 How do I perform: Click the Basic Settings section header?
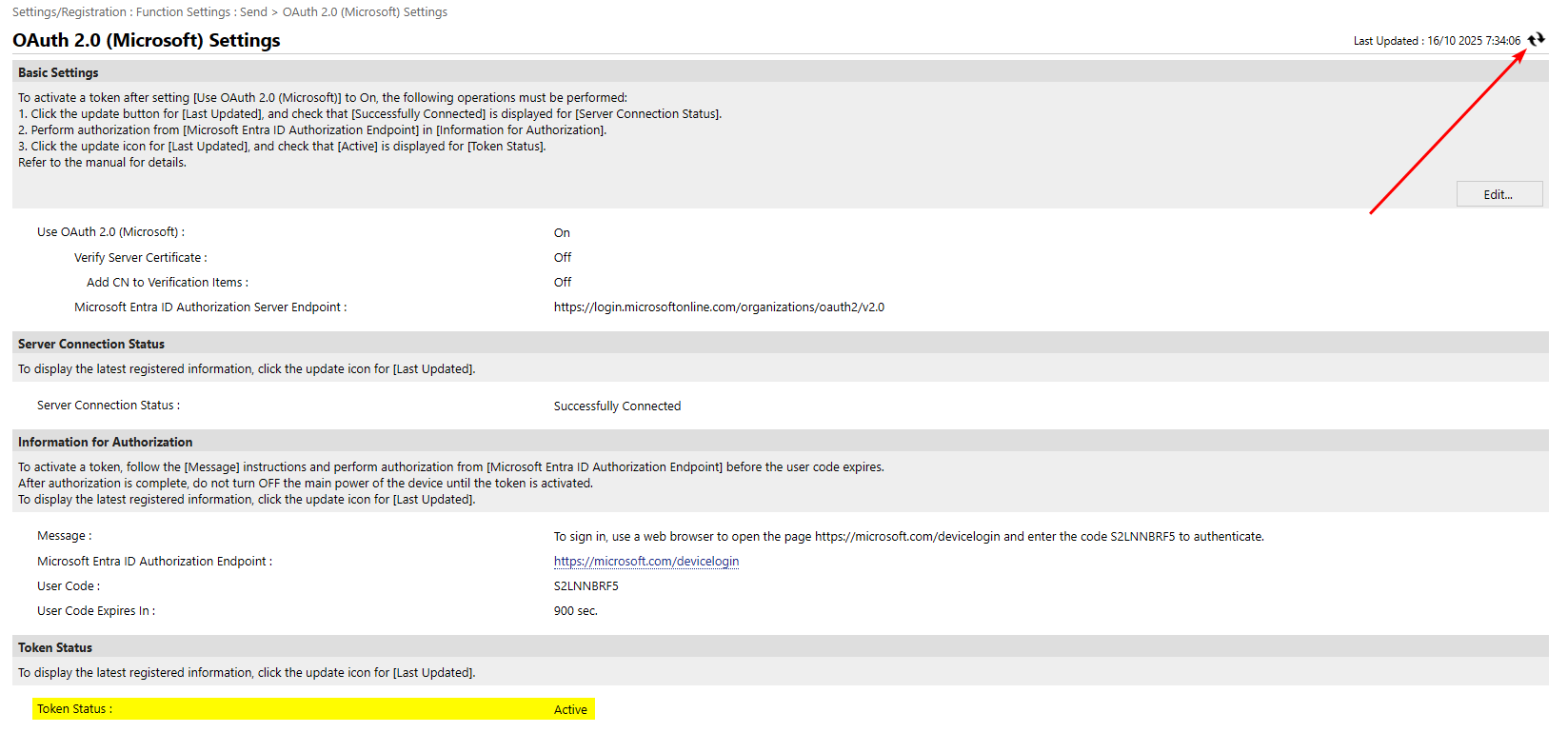click(x=58, y=72)
